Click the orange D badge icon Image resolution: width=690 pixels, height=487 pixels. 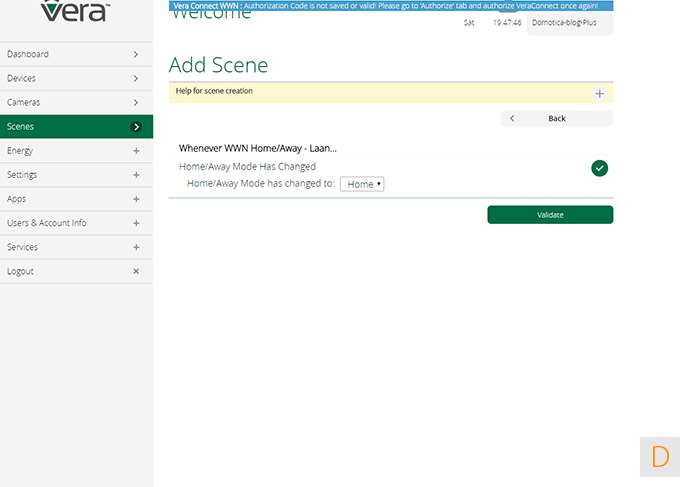660,457
